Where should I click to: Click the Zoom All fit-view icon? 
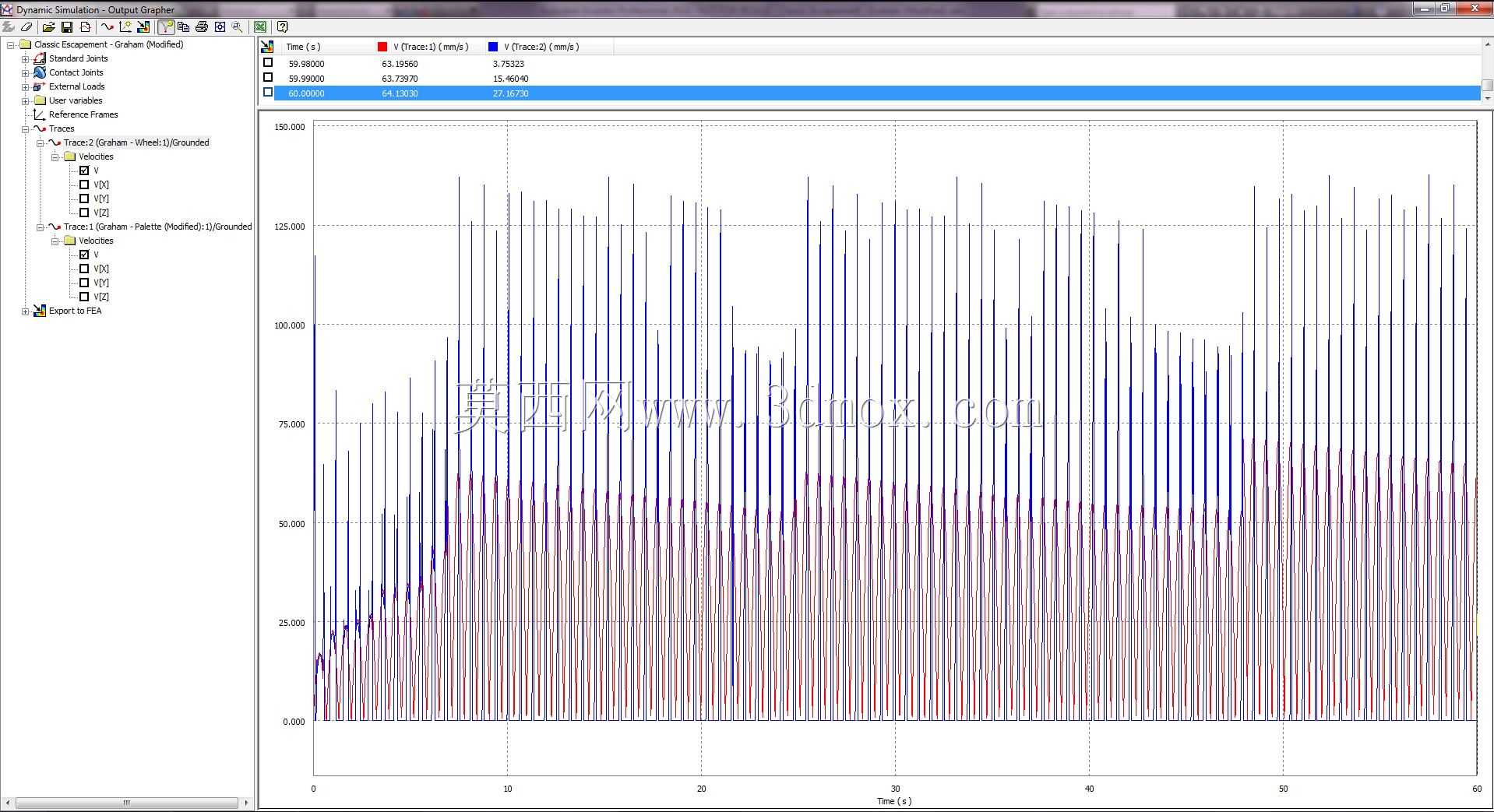click(220, 26)
